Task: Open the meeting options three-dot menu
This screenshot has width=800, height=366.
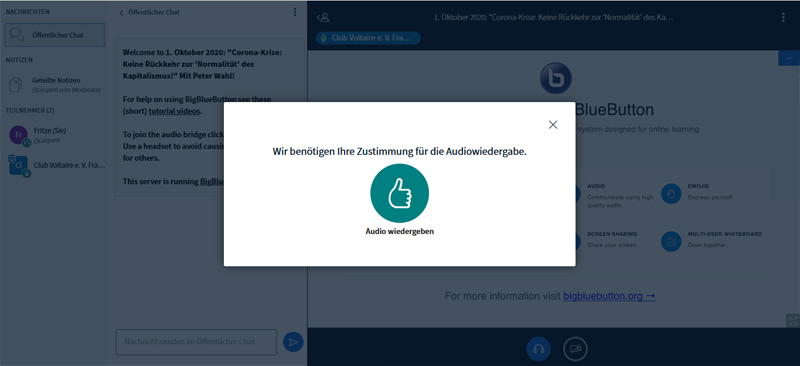Action: pos(783,17)
